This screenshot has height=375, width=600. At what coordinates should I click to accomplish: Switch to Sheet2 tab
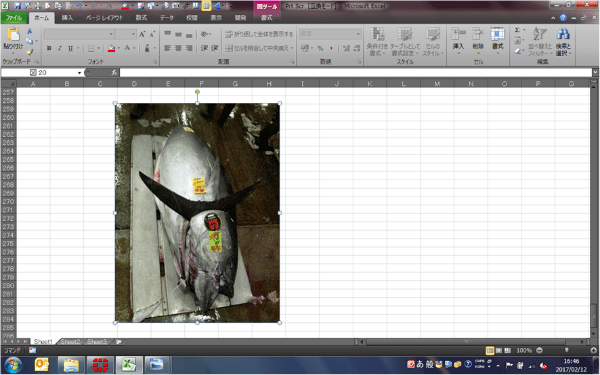[70, 341]
